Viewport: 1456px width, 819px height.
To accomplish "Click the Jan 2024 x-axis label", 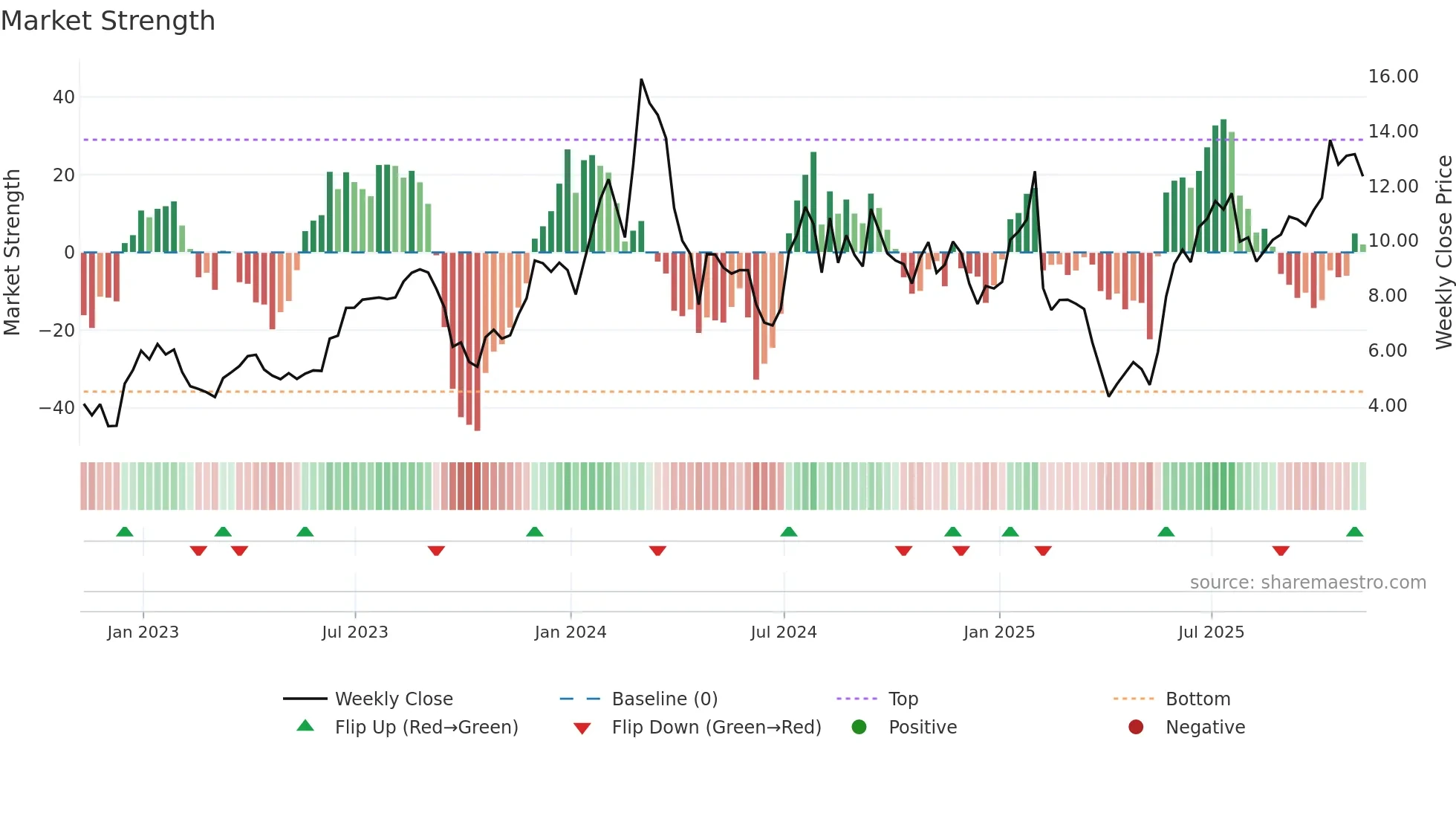I will (x=571, y=632).
